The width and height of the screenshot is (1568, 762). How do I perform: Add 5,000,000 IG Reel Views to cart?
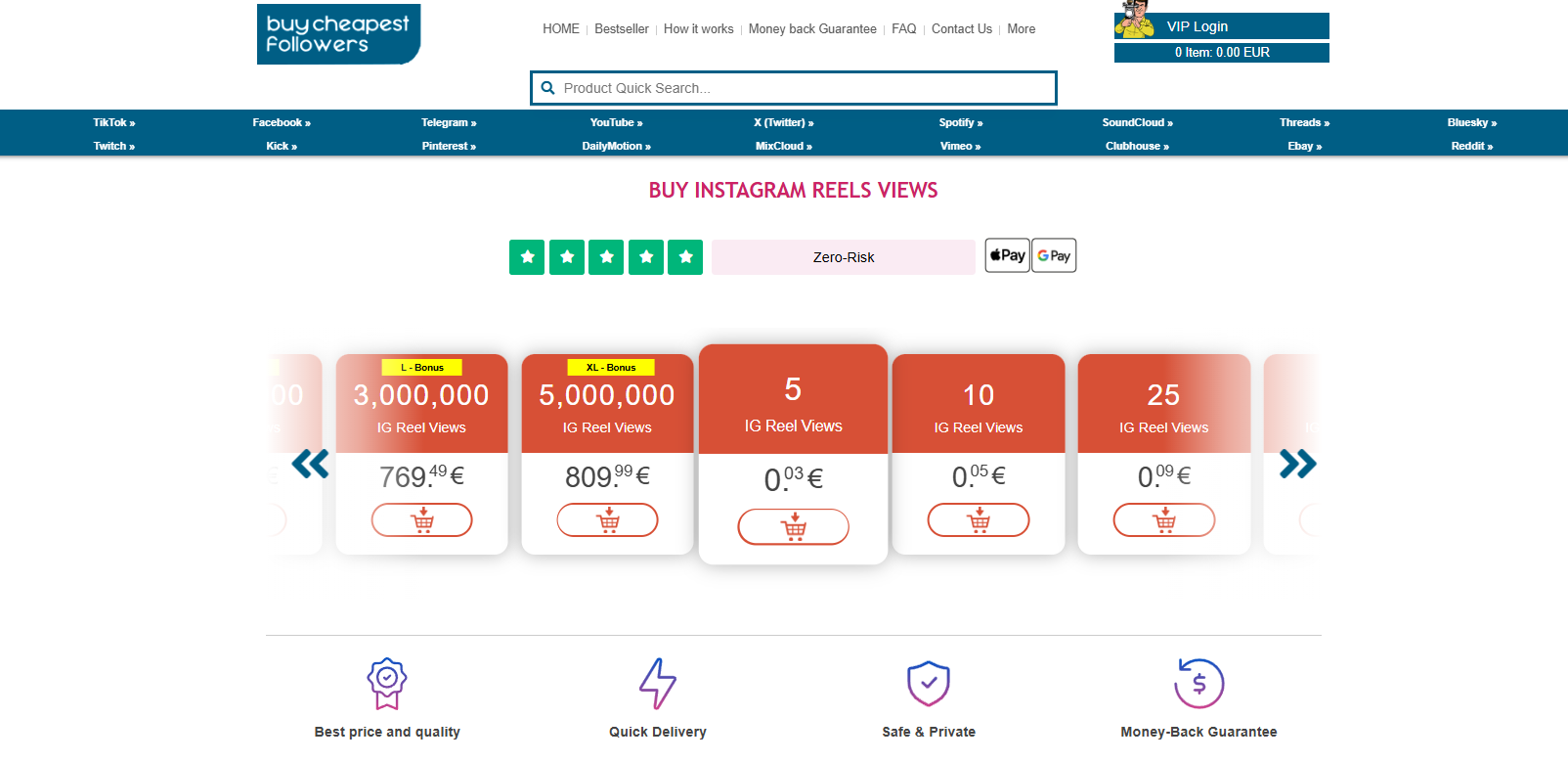pos(607,520)
